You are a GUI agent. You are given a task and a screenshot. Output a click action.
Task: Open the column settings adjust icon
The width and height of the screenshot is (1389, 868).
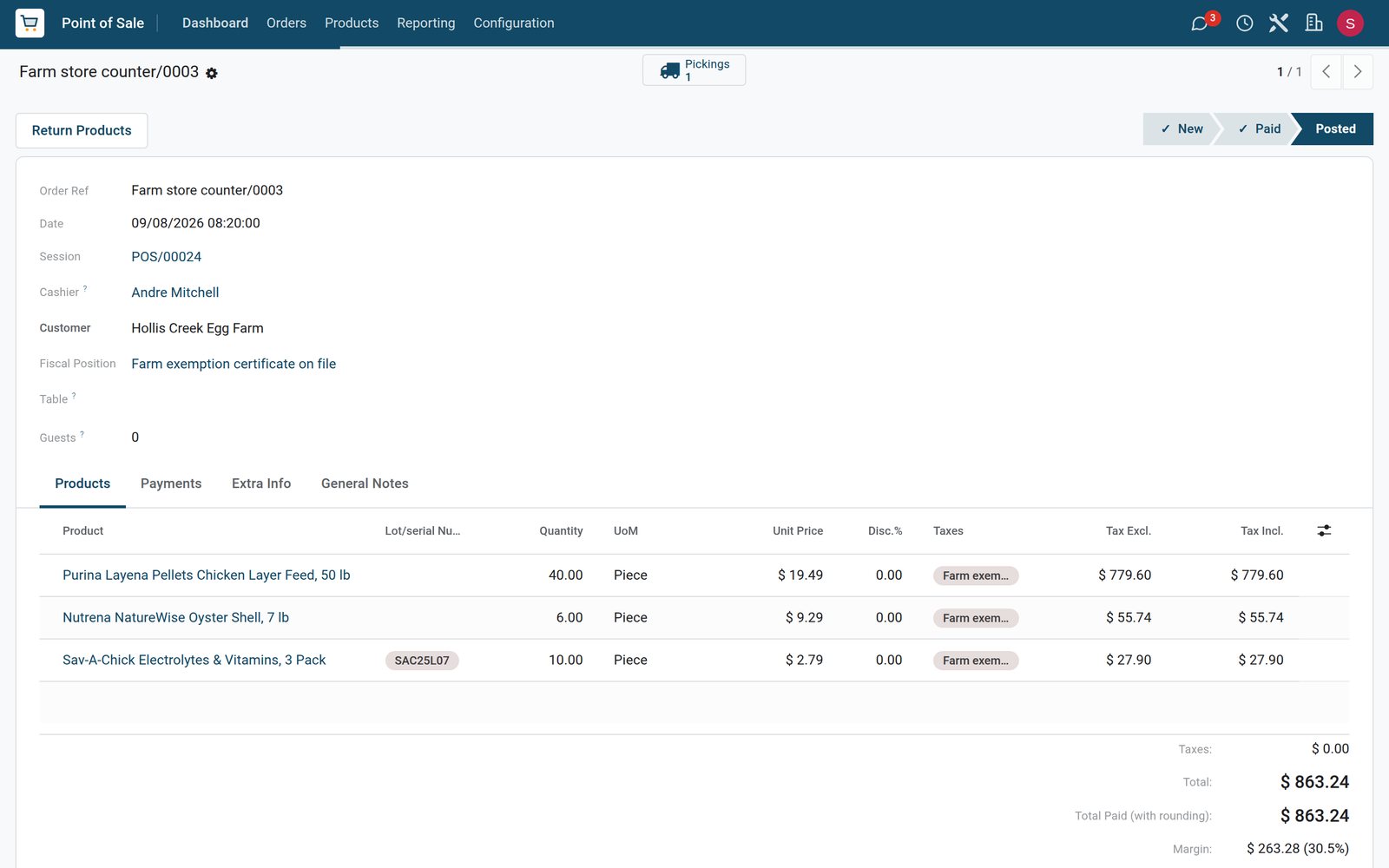tap(1324, 530)
